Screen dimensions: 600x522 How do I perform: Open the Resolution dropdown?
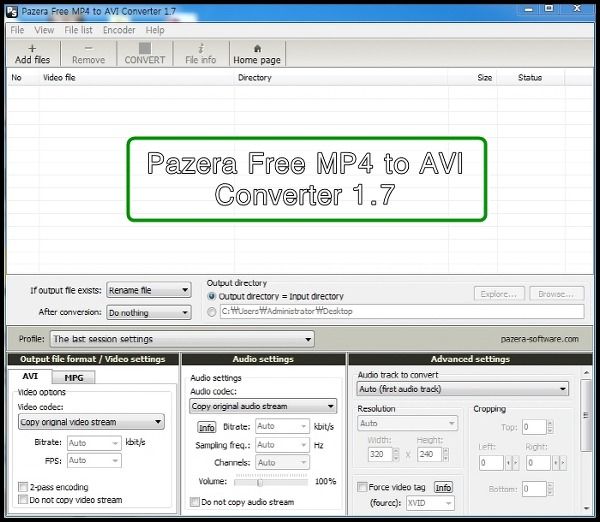click(x=408, y=423)
